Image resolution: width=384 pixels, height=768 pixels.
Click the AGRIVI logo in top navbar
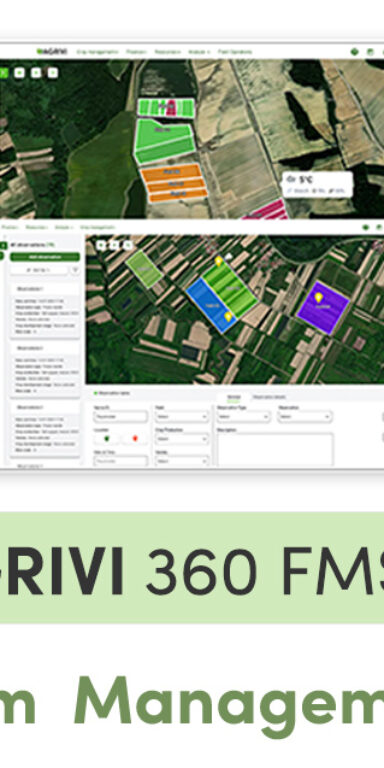pos(52,51)
